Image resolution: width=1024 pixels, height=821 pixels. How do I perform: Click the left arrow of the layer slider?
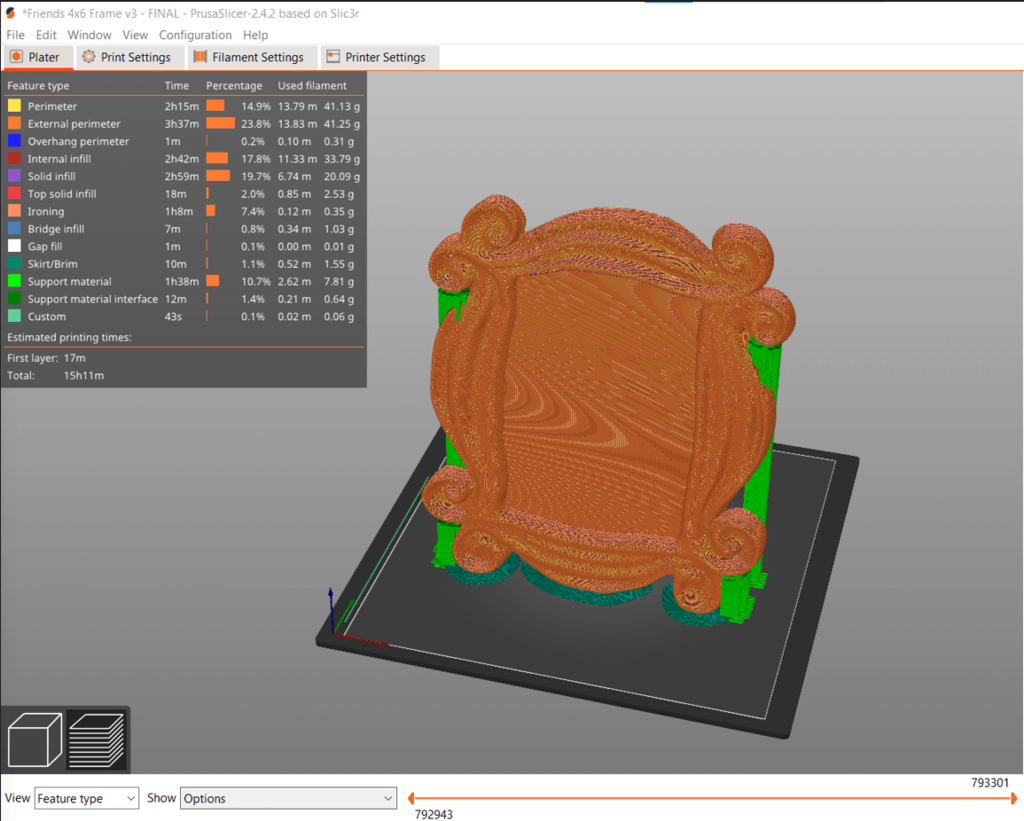410,798
